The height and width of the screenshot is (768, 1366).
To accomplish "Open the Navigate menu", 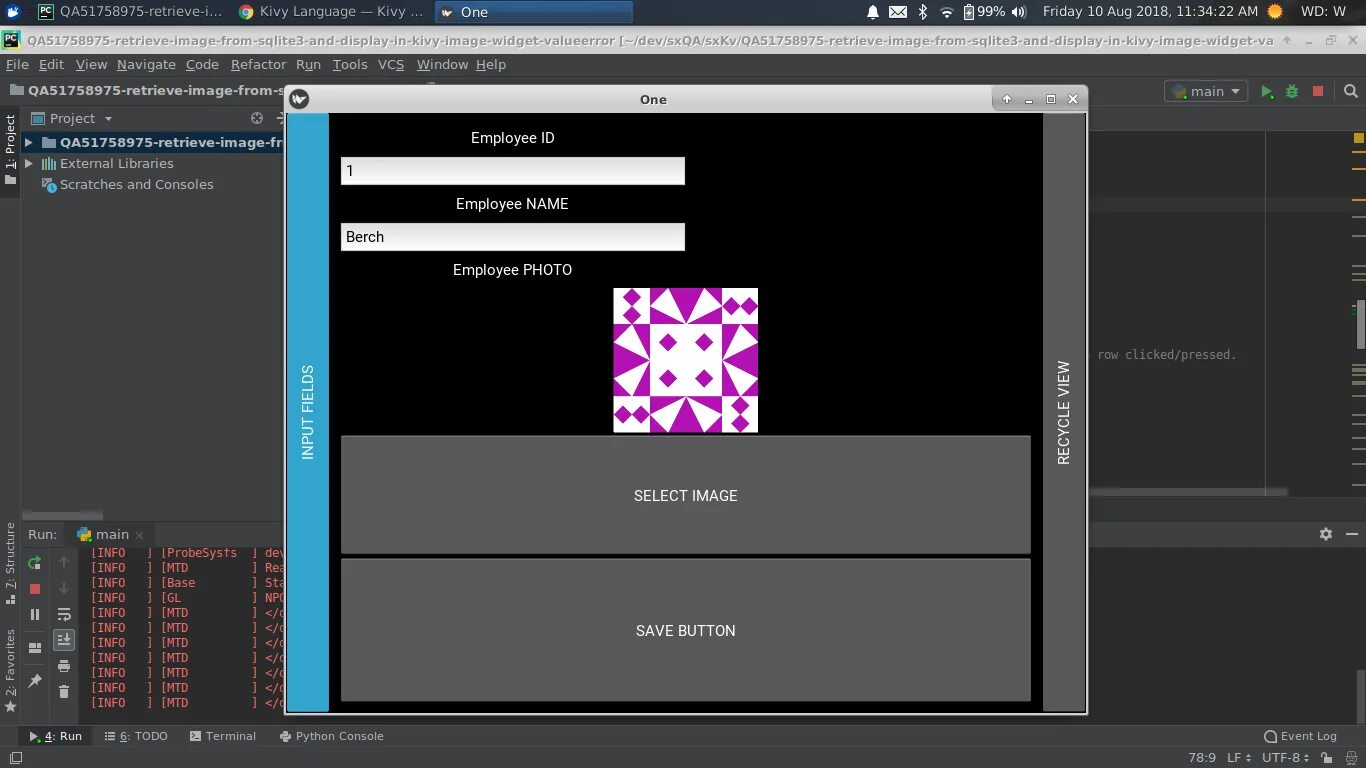I will (146, 64).
